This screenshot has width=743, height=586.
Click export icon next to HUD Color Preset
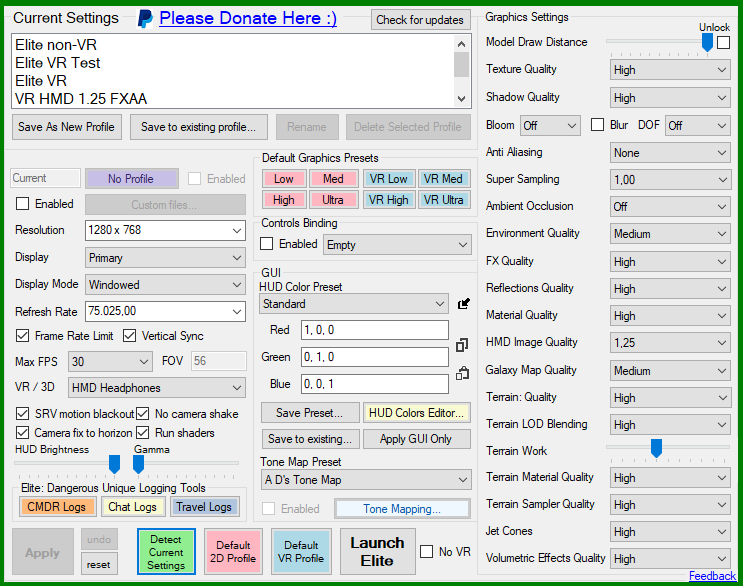pyautogui.click(x=463, y=304)
